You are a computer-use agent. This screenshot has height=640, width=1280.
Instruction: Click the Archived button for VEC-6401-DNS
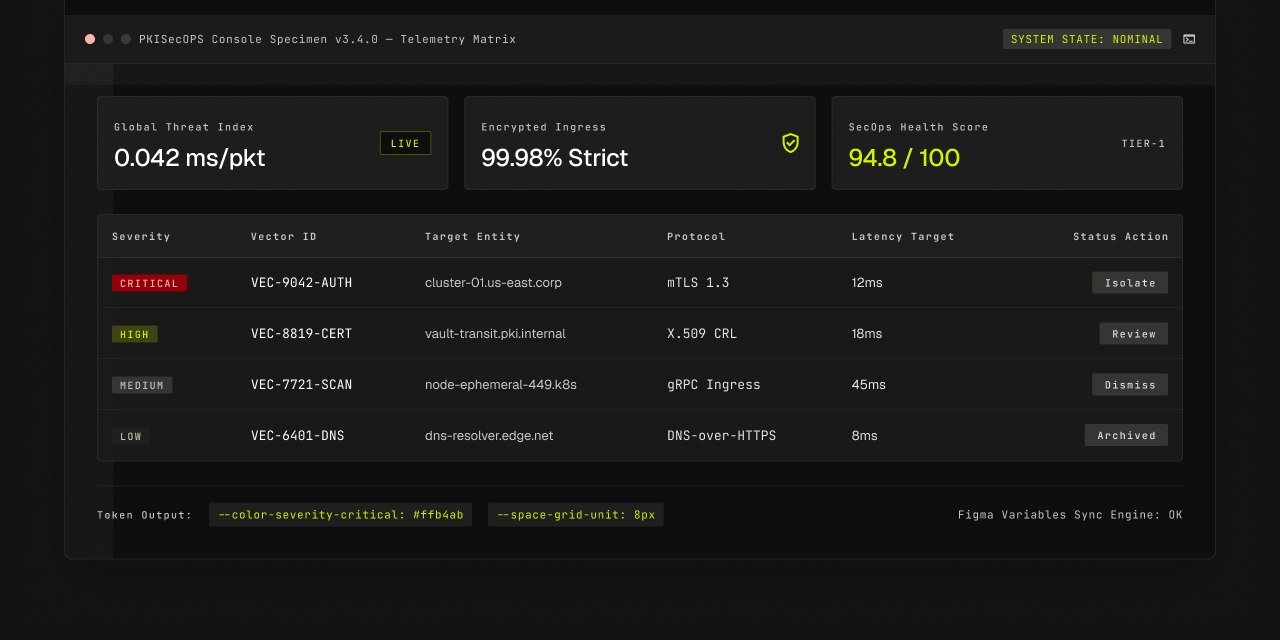[1126, 435]
